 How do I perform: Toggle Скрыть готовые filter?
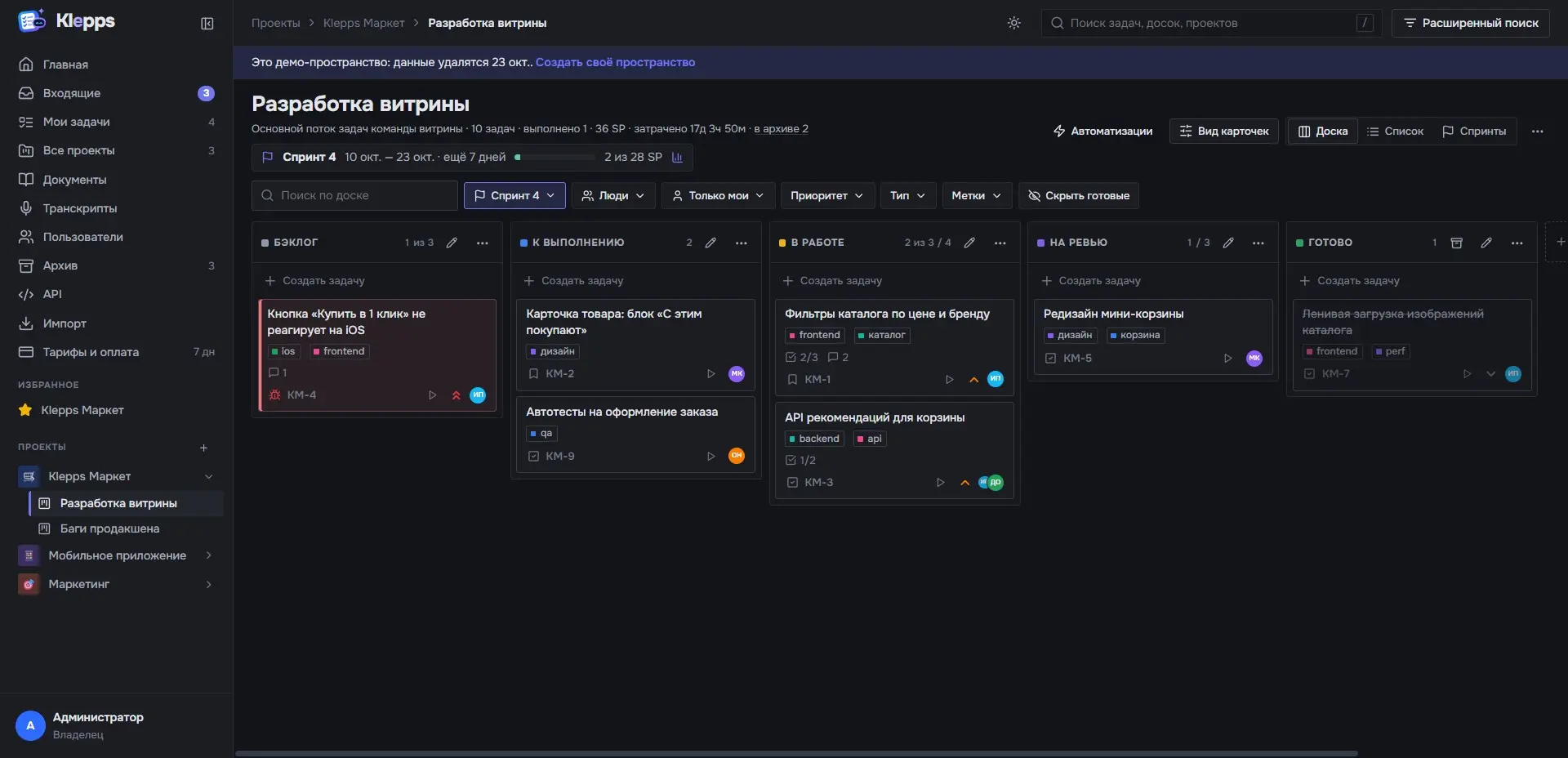tap(1079, 196)
